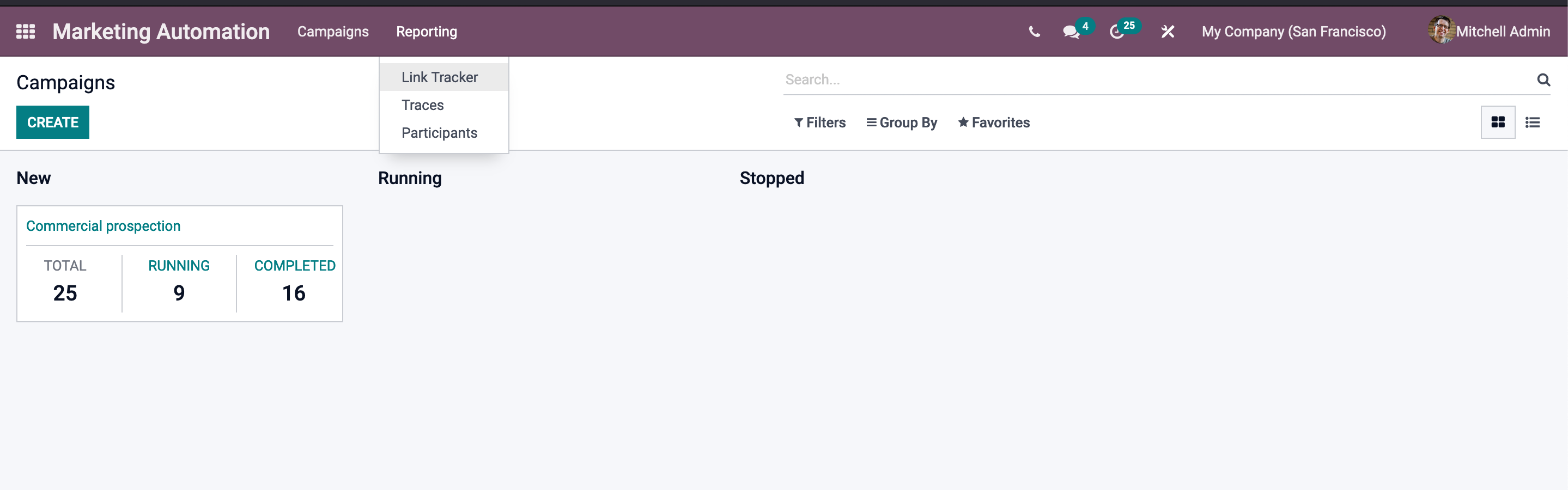Switch to kanban view icon
The image size is (1568, 490).
pyautogui.click(x=1498, y=122)
